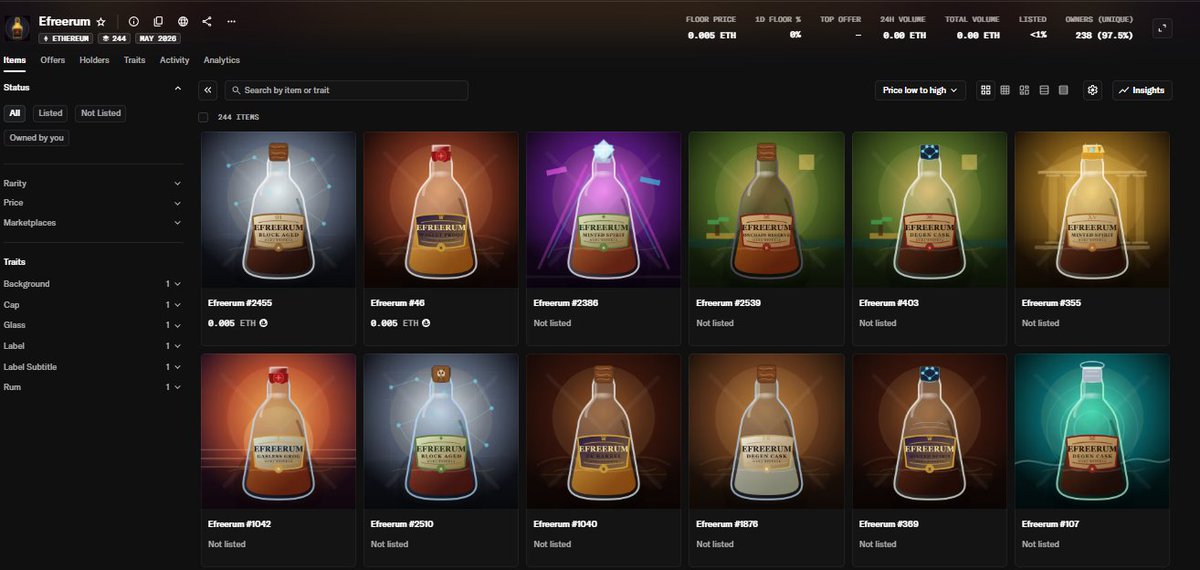Open the Efreerum #2386 purple bottle image
This screenshot has height=570, width=1200.
[604, 210]
